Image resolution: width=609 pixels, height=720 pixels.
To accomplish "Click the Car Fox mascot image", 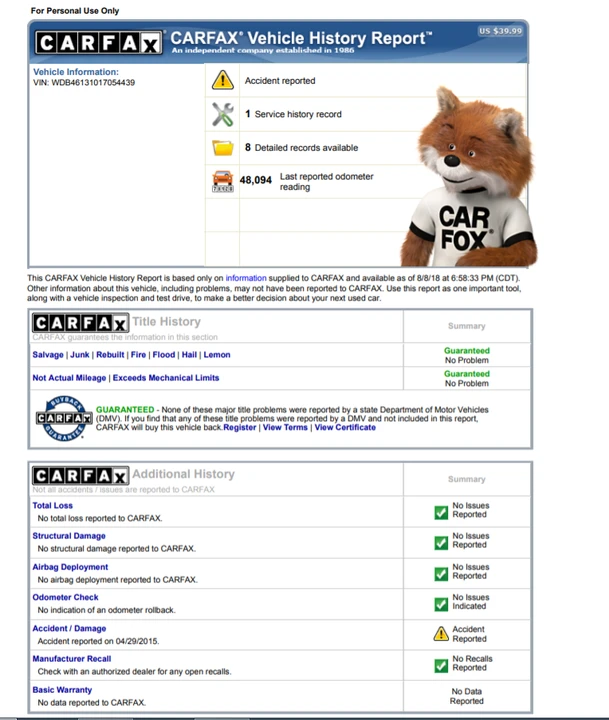I will 468,177.
